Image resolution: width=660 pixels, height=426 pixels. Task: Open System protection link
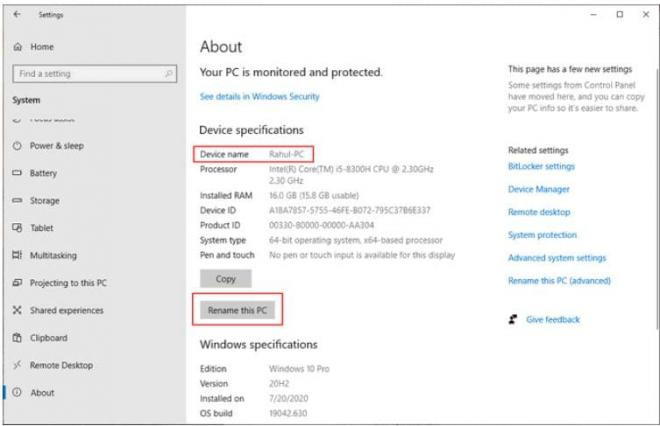pyautogui.click(x=542, y=235)
